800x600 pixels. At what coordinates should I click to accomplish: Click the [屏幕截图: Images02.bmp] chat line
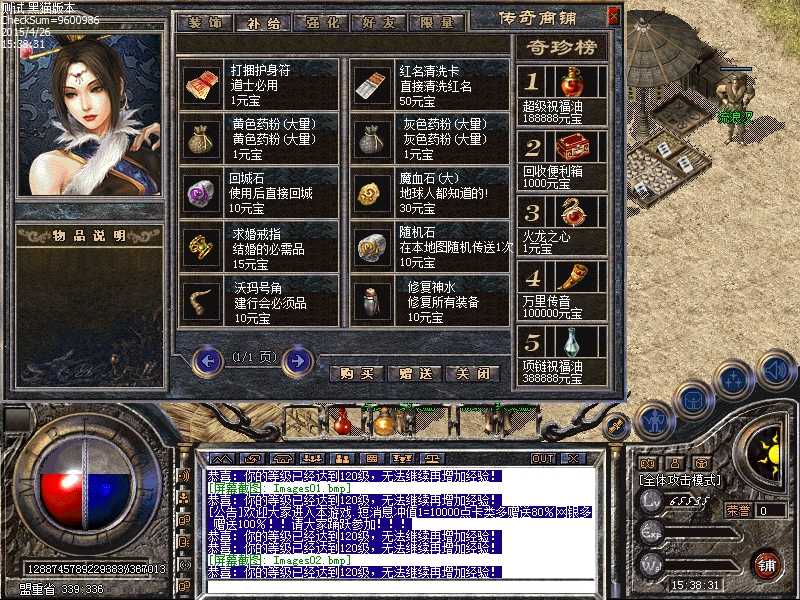click(x=279, y=560)
